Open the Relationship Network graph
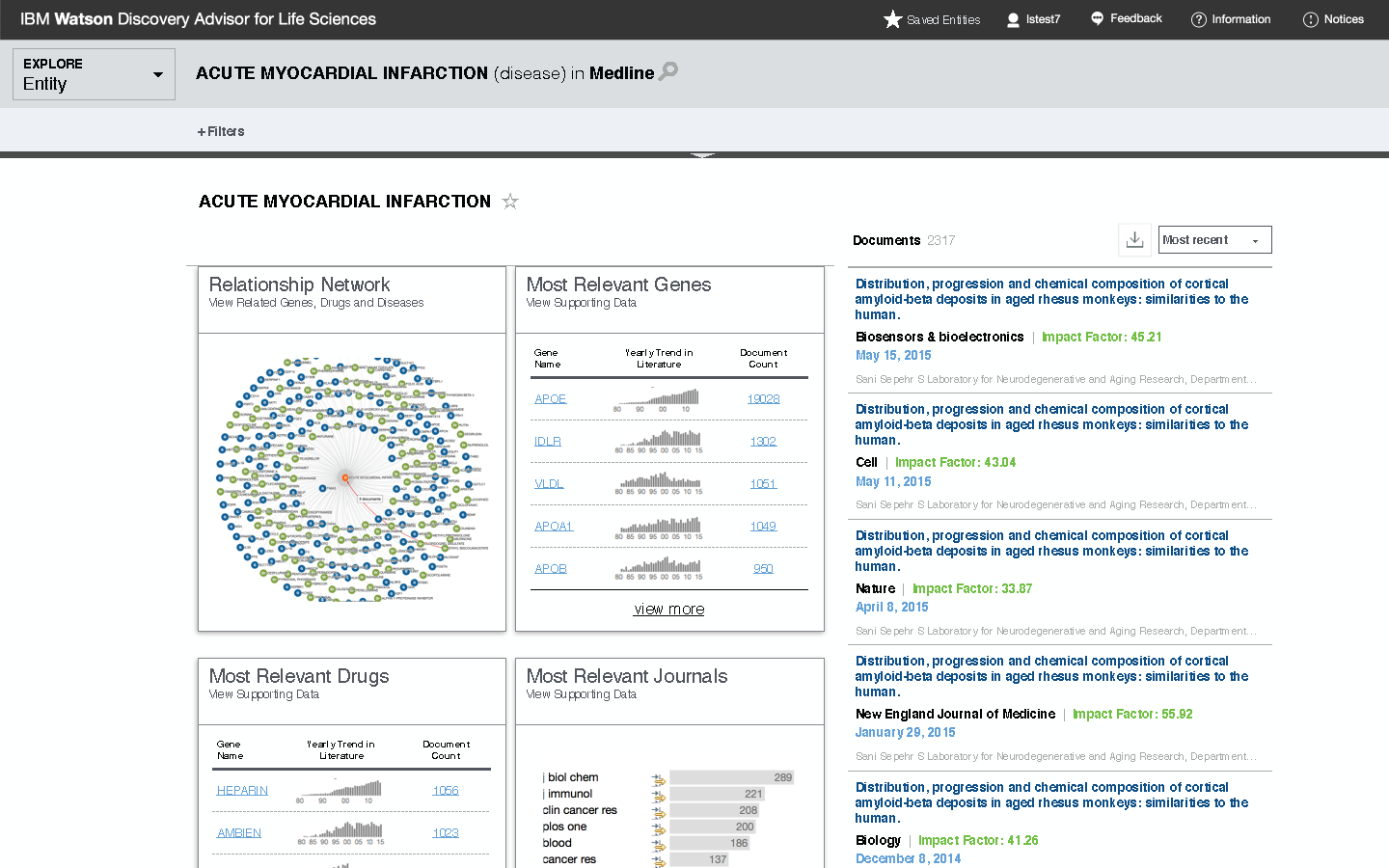This screenshot has width=1389, height=868. (351, 479)
